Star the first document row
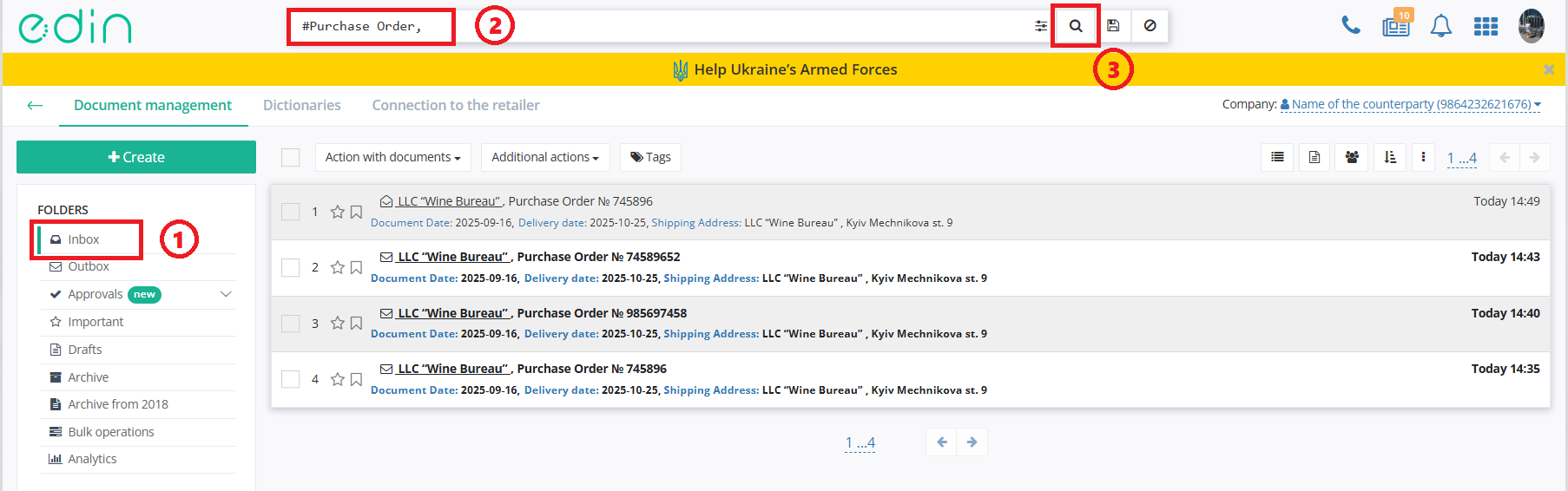 [338, 212]
